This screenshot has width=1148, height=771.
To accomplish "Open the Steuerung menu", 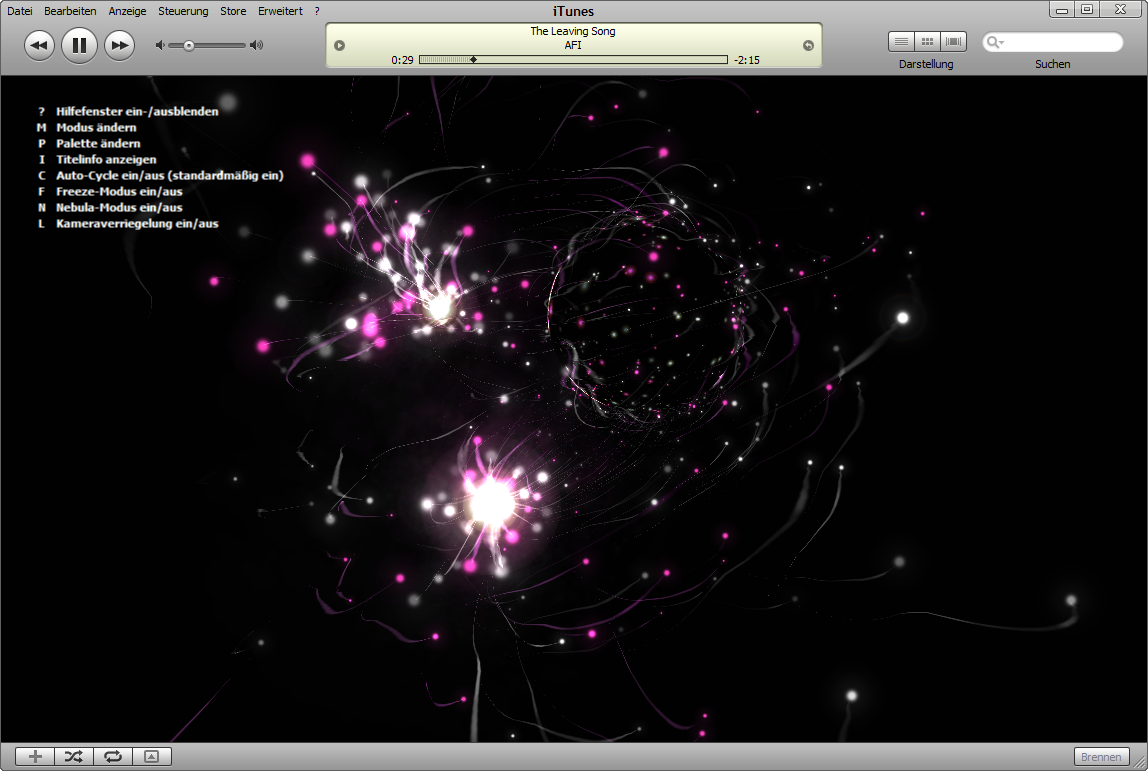I will [183, 11].
